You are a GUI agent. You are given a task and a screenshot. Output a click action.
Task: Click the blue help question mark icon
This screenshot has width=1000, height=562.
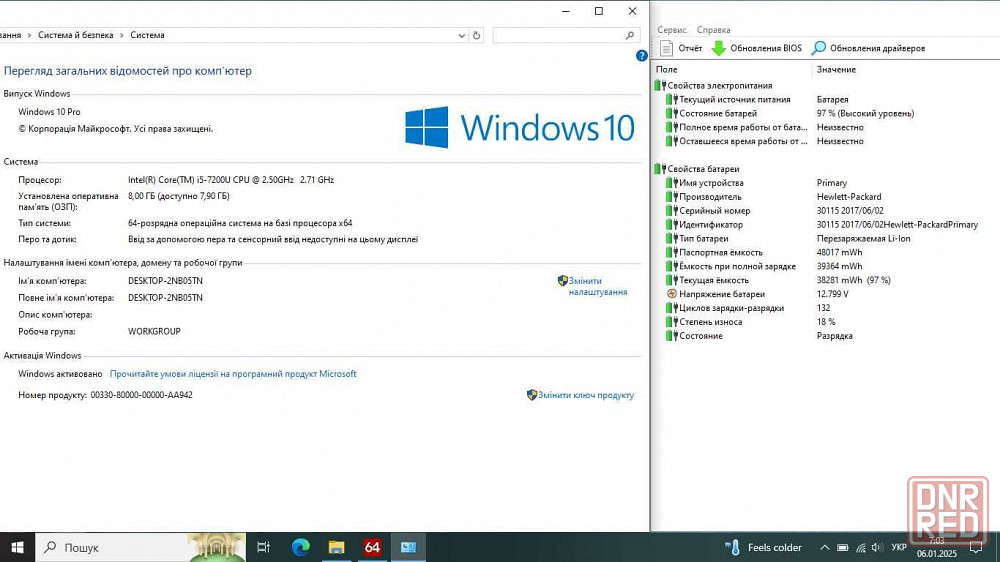642,55
